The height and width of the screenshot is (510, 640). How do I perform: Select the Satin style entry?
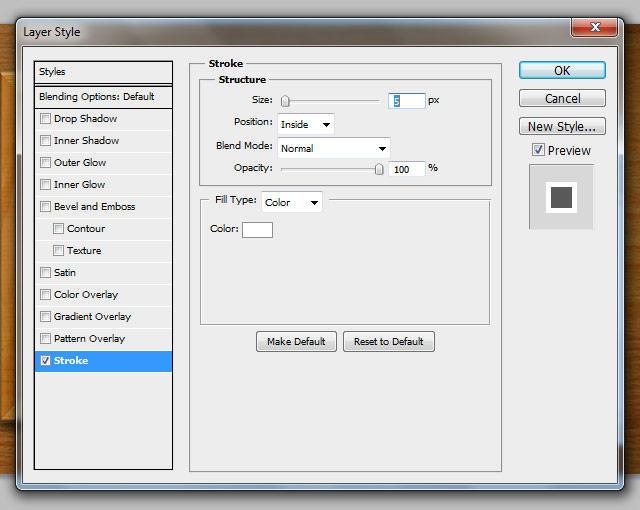pyautogui.click(x=65, y=273)
